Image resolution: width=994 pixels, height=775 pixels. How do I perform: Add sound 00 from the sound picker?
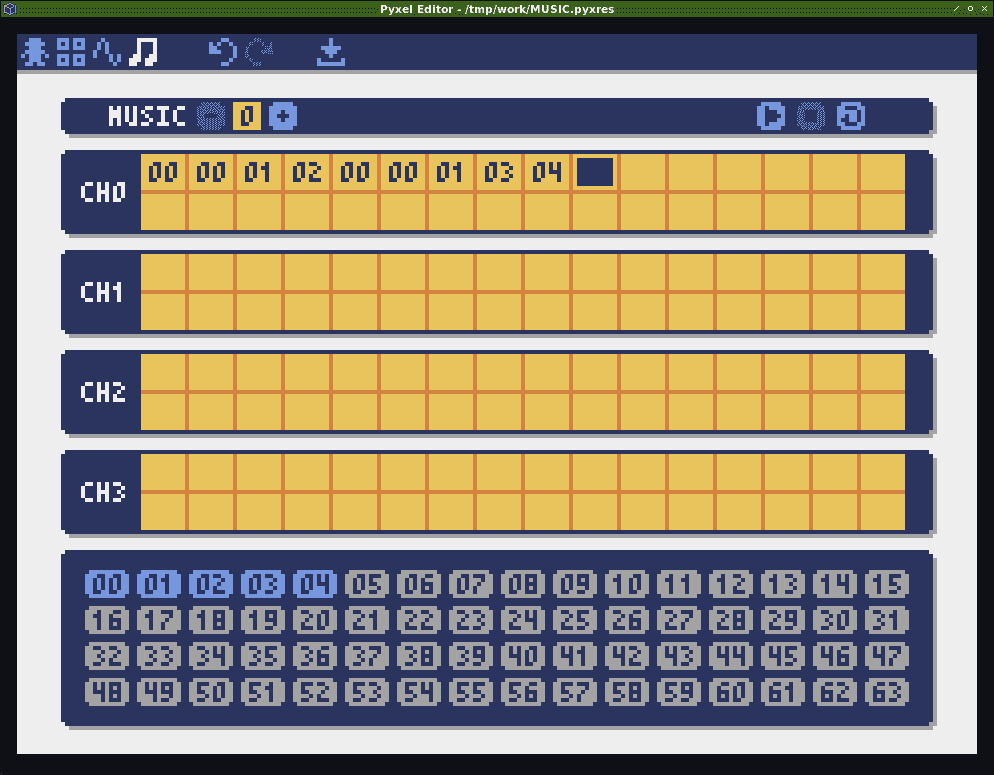(107, 584)
